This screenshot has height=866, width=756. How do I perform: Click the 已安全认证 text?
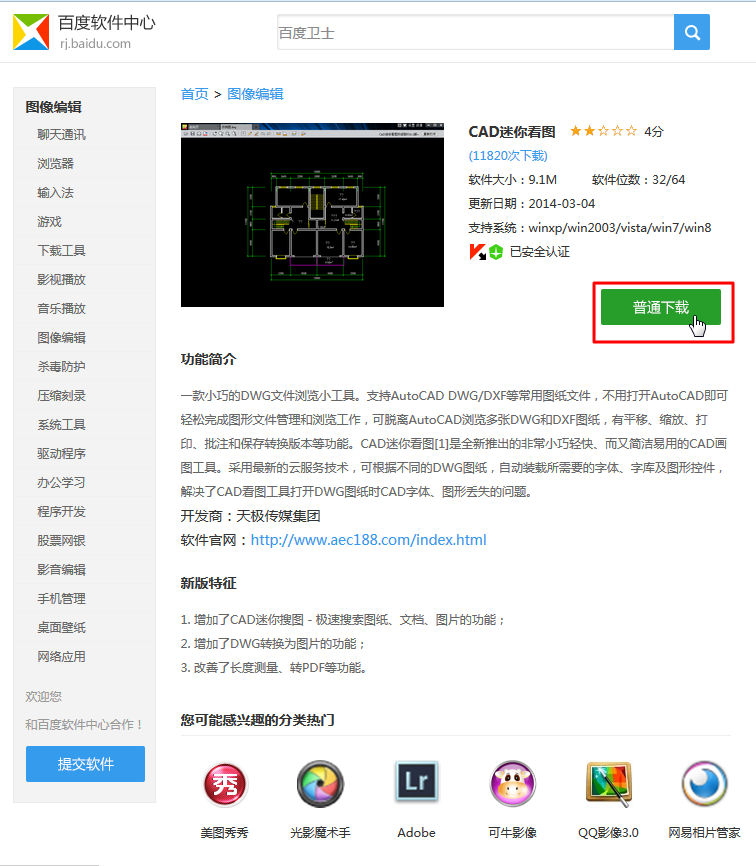pyautogui.click(x=540, y=252)
